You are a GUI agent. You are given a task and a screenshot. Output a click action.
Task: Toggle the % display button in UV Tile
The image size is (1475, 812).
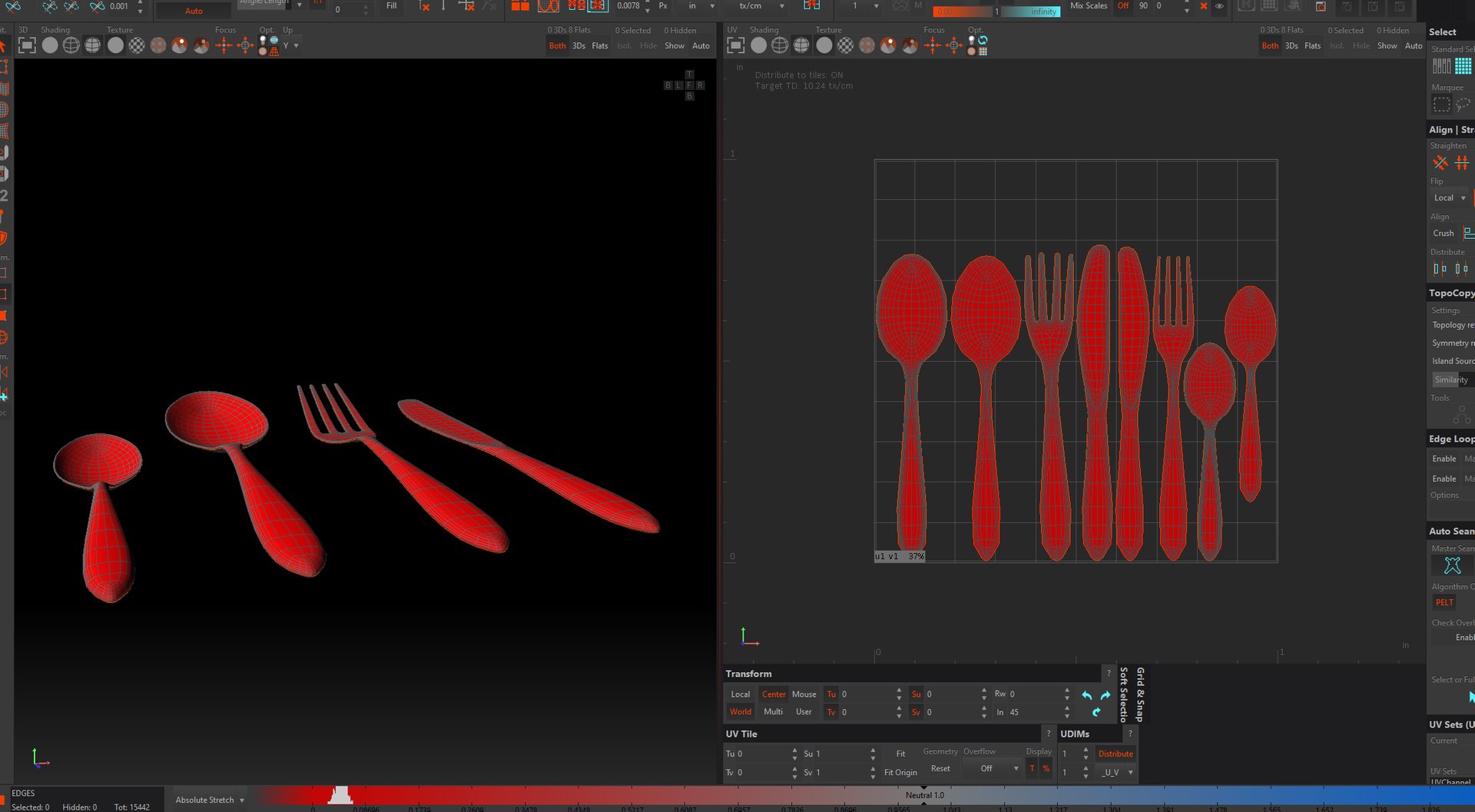point(1046,769)
